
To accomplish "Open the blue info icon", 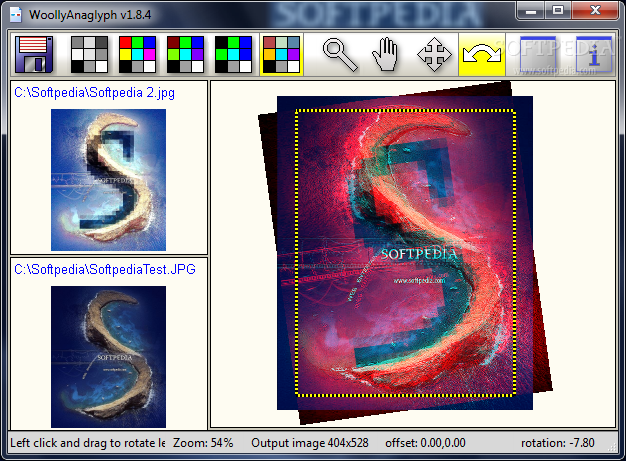I will tap(594, 55).
